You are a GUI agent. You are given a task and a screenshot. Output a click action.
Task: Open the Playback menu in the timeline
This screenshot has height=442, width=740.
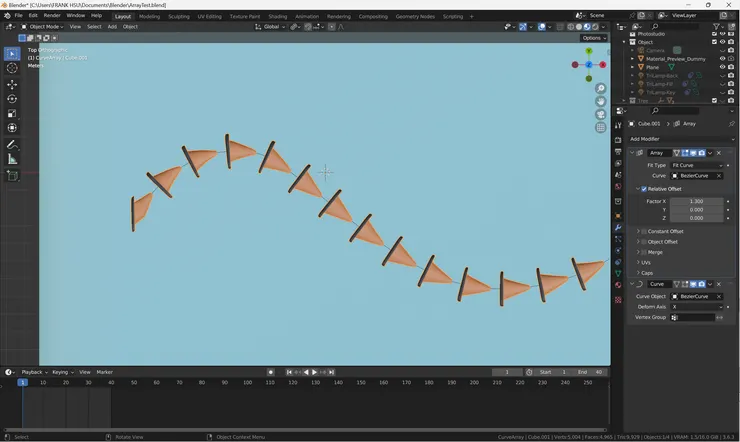32,372
